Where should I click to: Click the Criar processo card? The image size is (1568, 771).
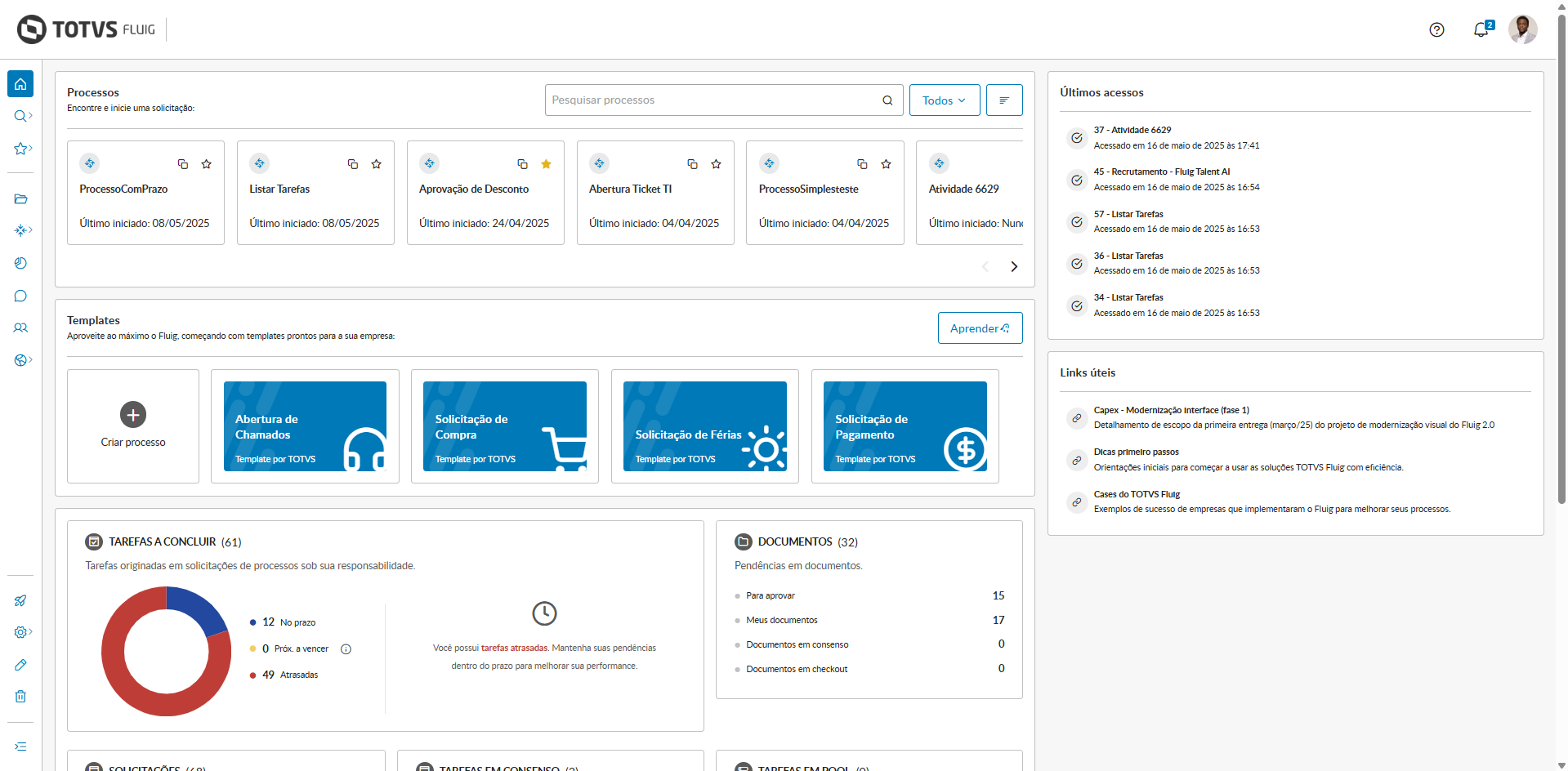pos(133,426)
